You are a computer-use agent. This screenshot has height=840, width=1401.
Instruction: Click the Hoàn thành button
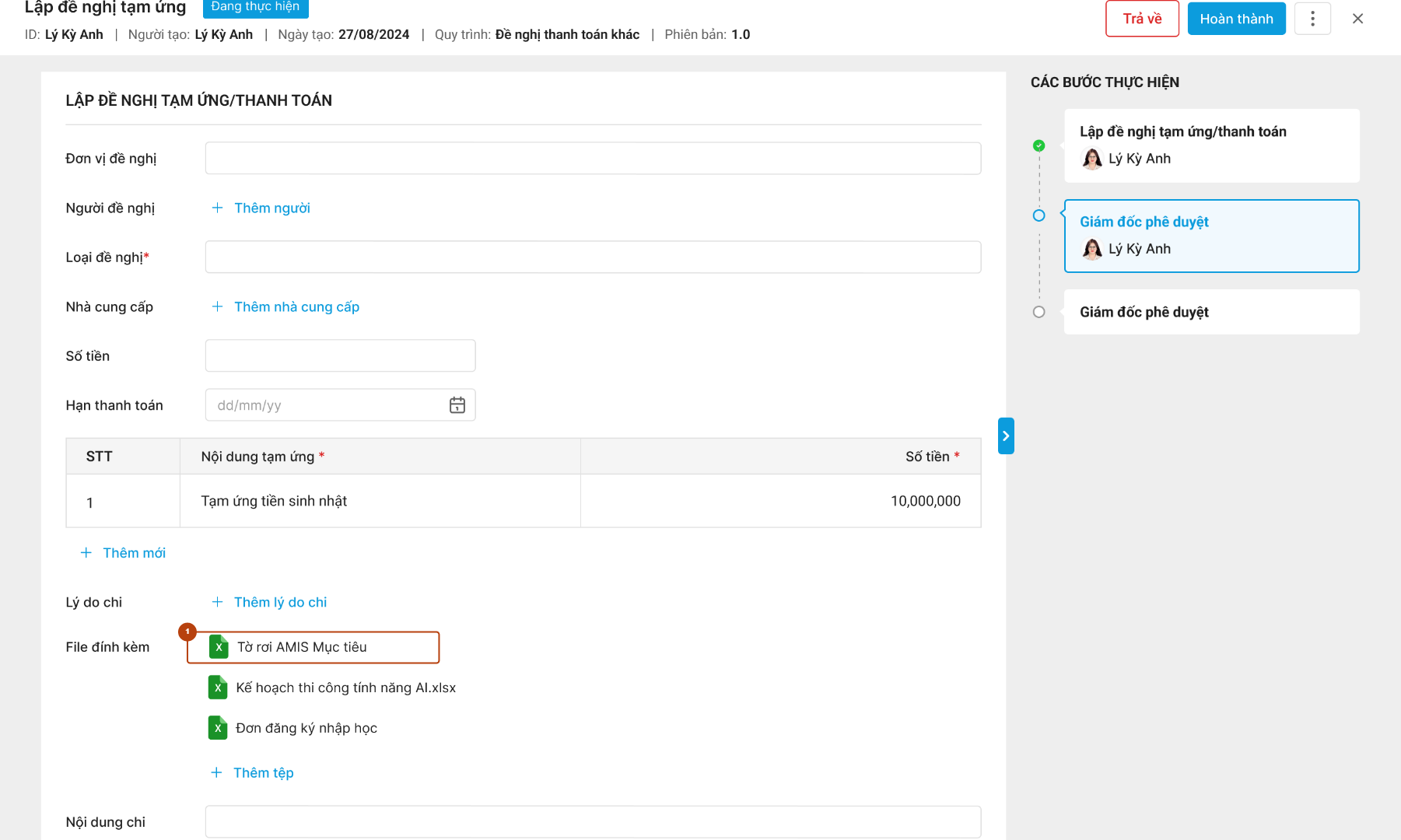pos(1236,19)
